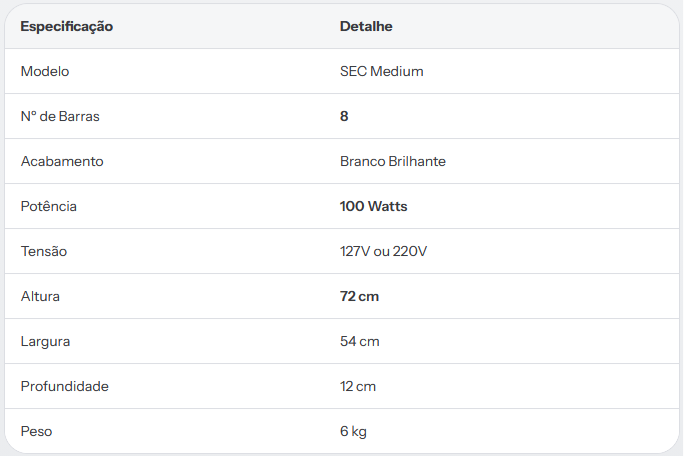Viewport: 684px width, 457px height.
Task: Click the SEC Medium value
Action: click(x=382, y=72)
